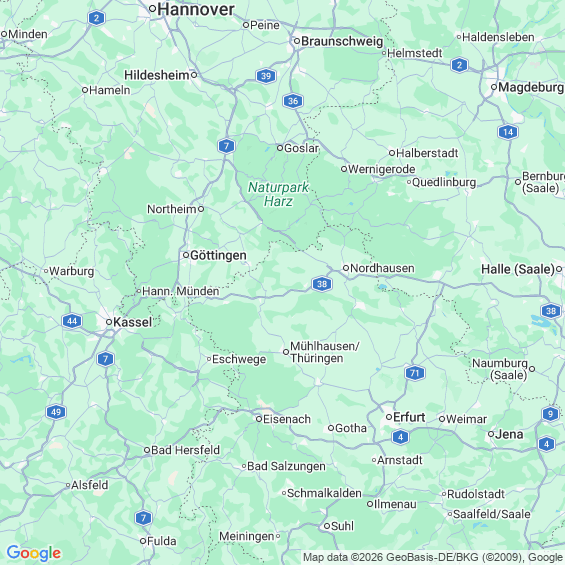Select the Hannover city label

click(x=196, y=9)
